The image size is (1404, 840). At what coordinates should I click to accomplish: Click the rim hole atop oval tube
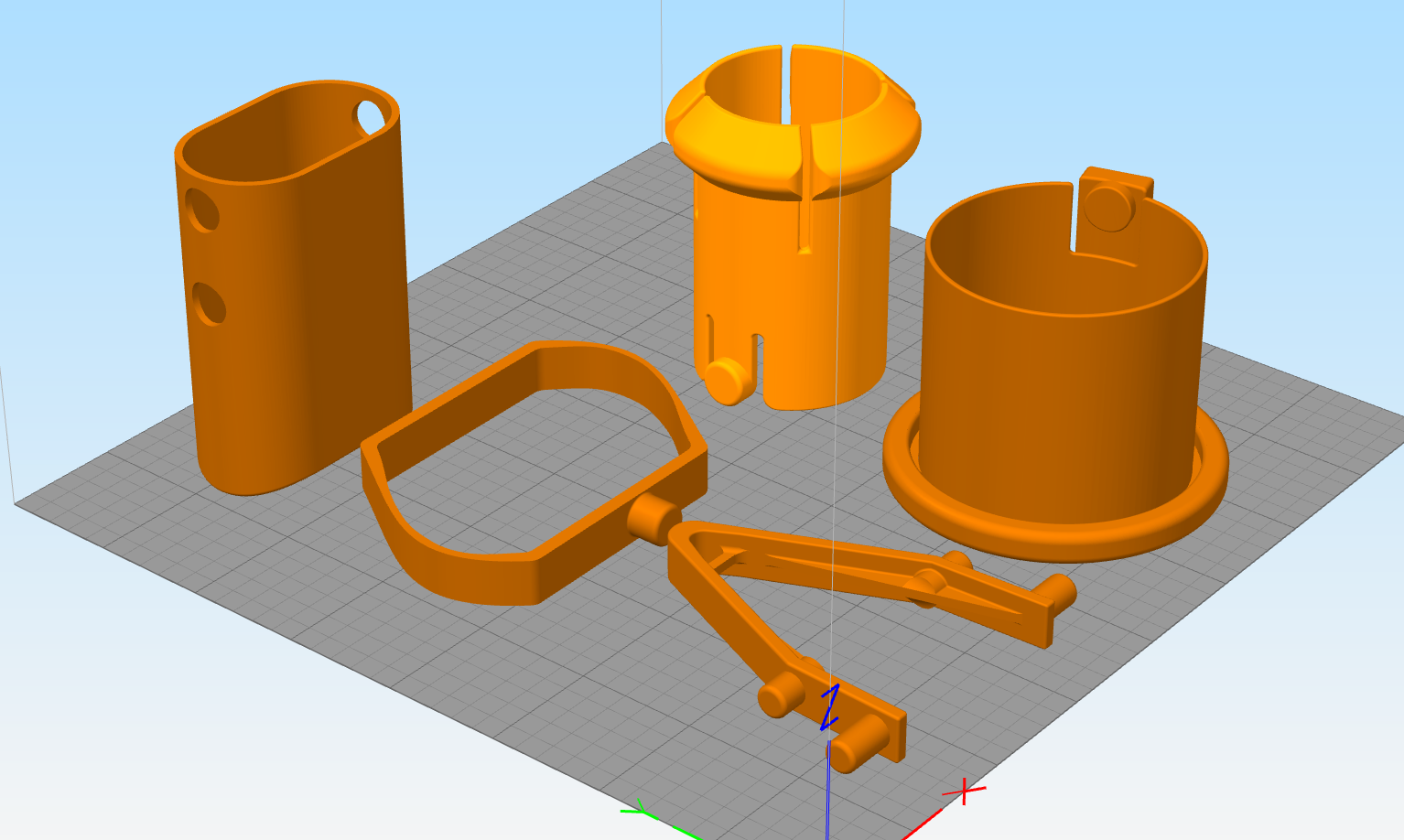(x=371, y=116)
